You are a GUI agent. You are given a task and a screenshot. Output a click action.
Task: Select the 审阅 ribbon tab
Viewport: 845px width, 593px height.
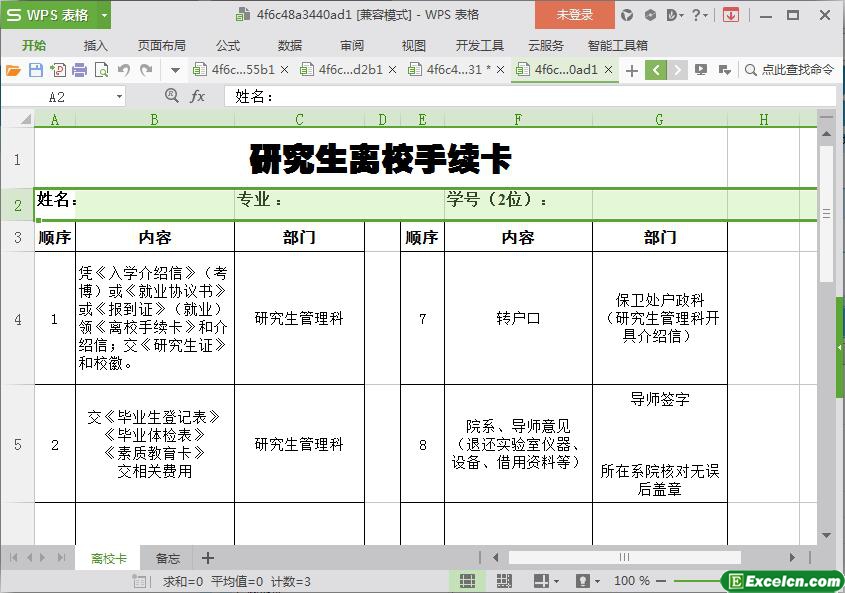coord(351,46)
